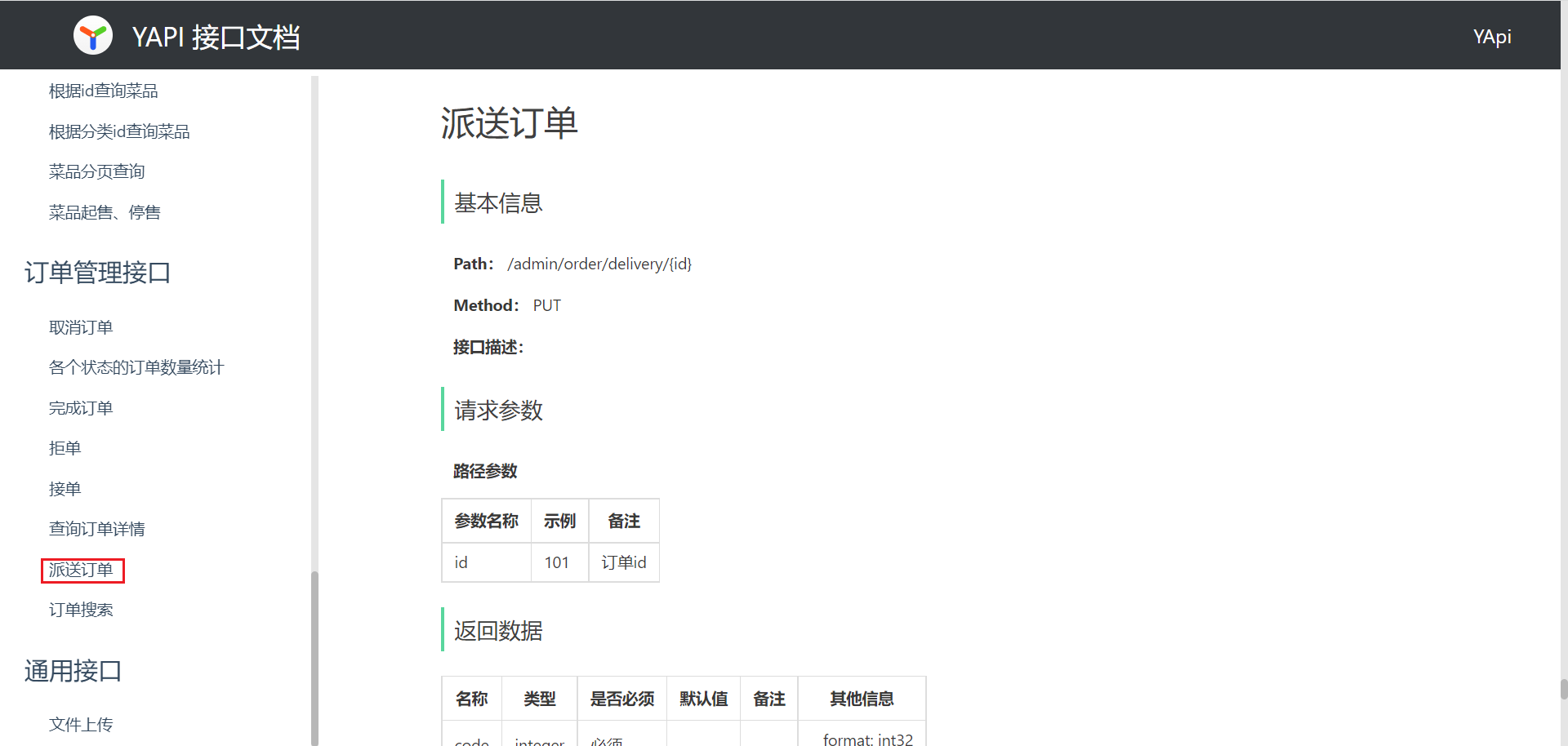Click 拒单 in the sidebar
Screen dimensions: 1568x746
[65, 448]
